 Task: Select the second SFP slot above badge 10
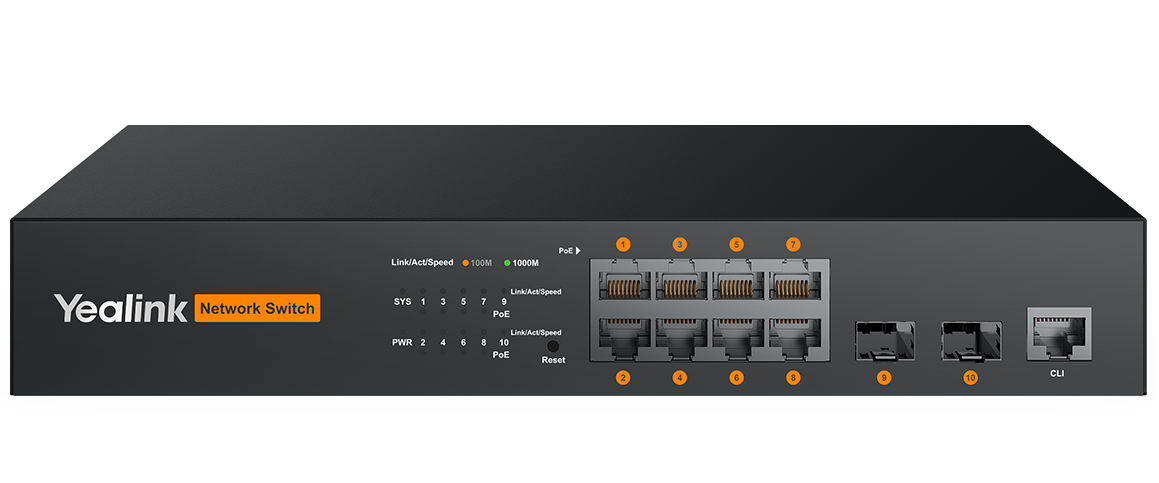pos(971,341)
